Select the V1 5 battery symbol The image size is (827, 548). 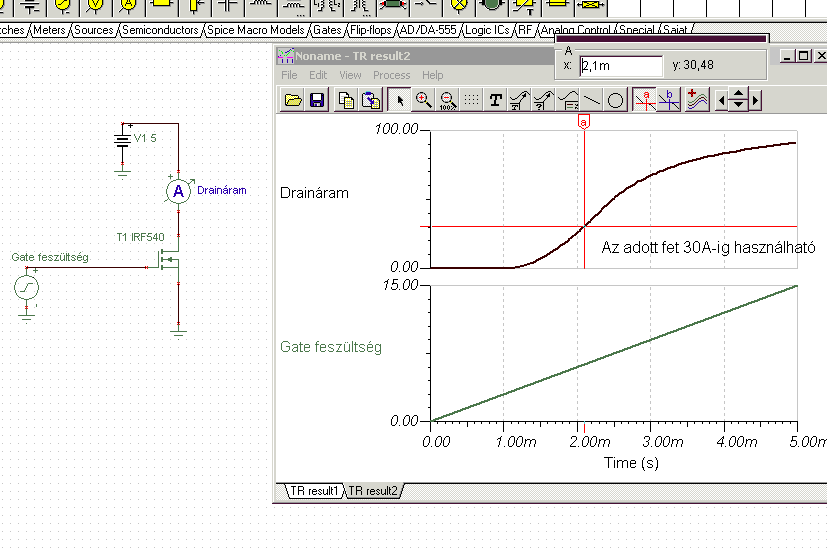pos(122,140)
